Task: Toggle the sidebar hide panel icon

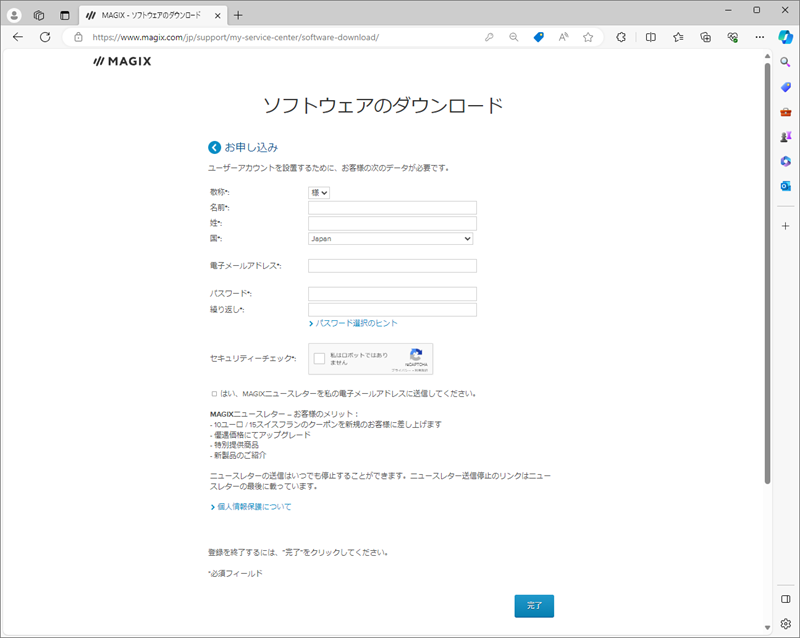Action: (x=785, y=599)
